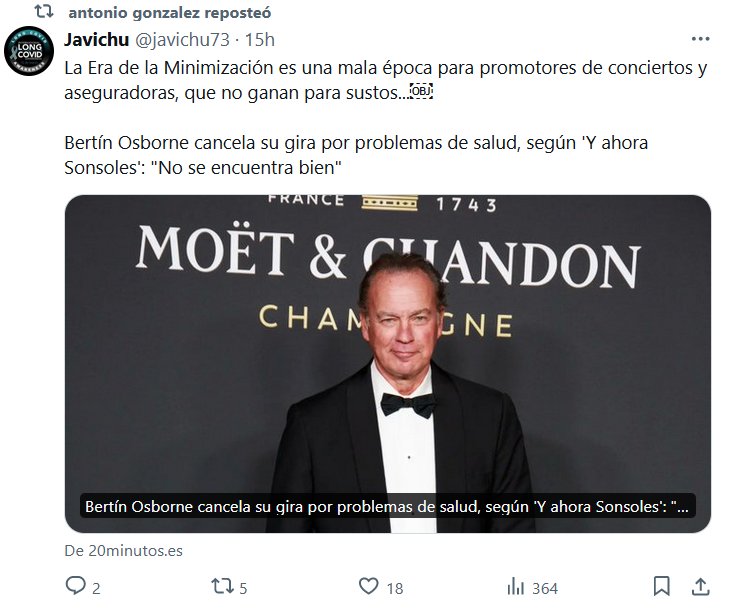Viewport: 732px width, 614px height.
Task: Click the reply speech bubble icon
Action: pyautogui.click(x=76, y=586)
